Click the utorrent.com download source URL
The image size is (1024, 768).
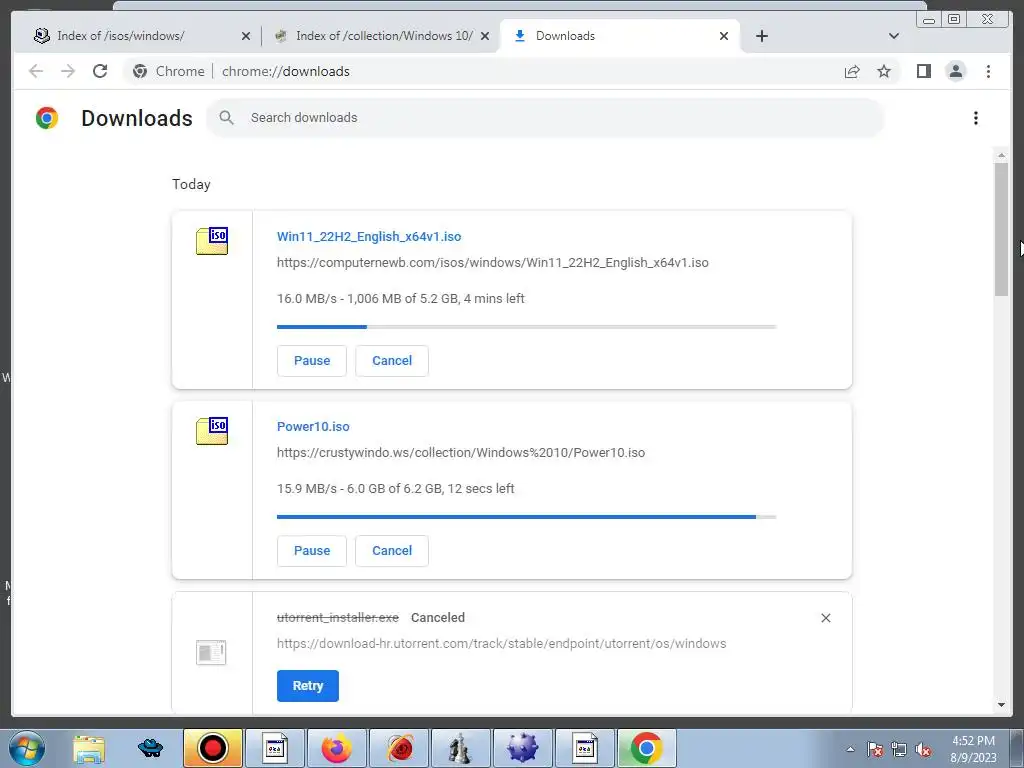pos(502,643)
